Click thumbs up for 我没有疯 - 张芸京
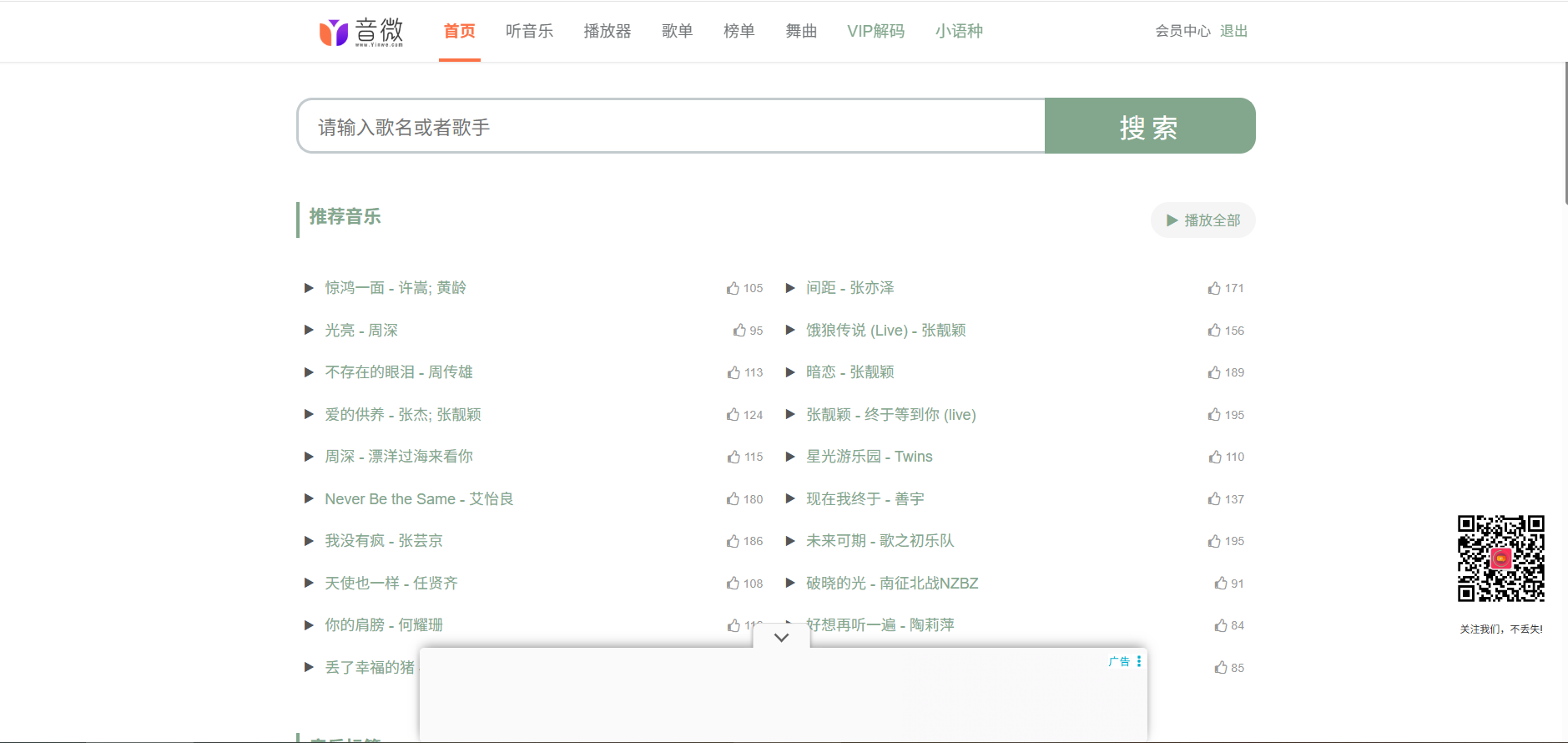Screen dimensions: 1568x743 pos(733,541)
